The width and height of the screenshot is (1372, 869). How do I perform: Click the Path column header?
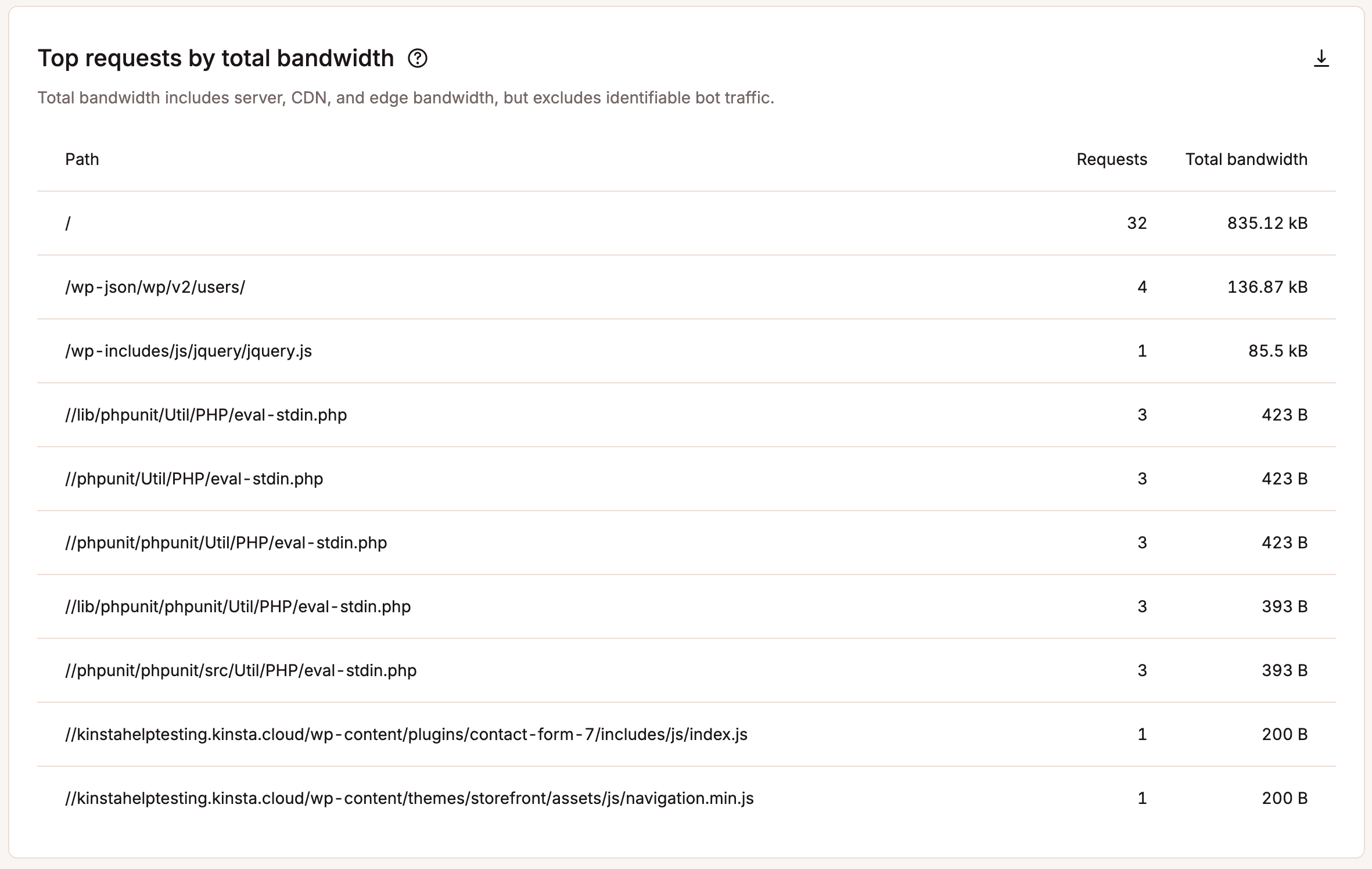(x=82, y=159)
